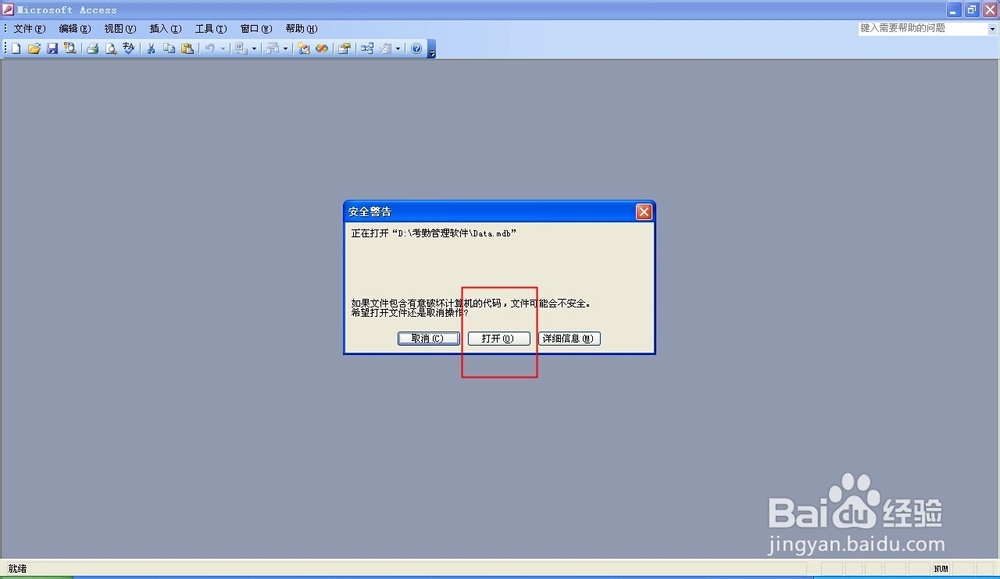Open the 工具(T) menu

[x=210, y=29]
